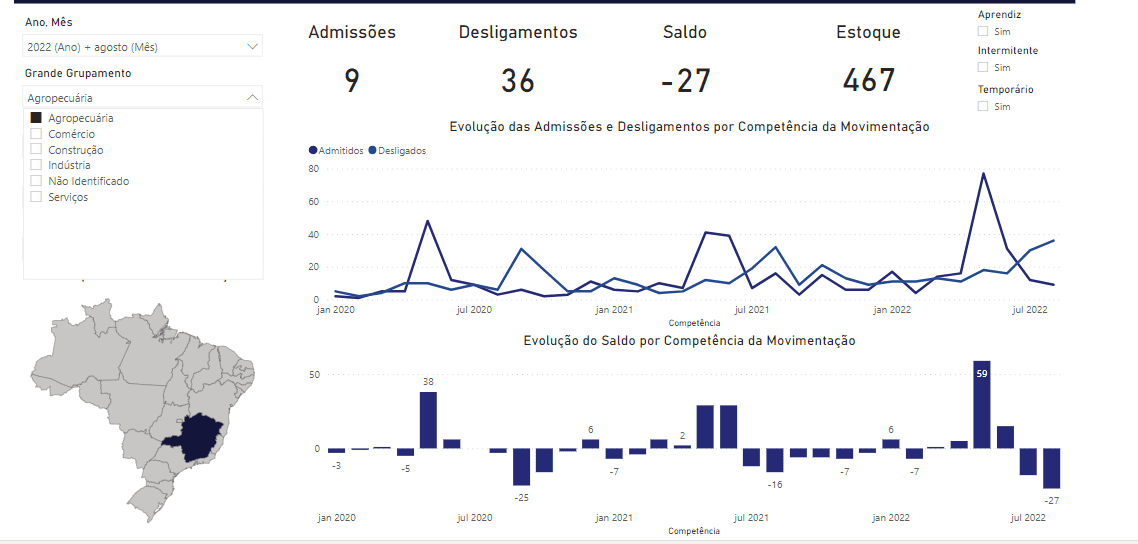Check the Serviços option
Screen dimensions: 1138x544
point(36,197)
